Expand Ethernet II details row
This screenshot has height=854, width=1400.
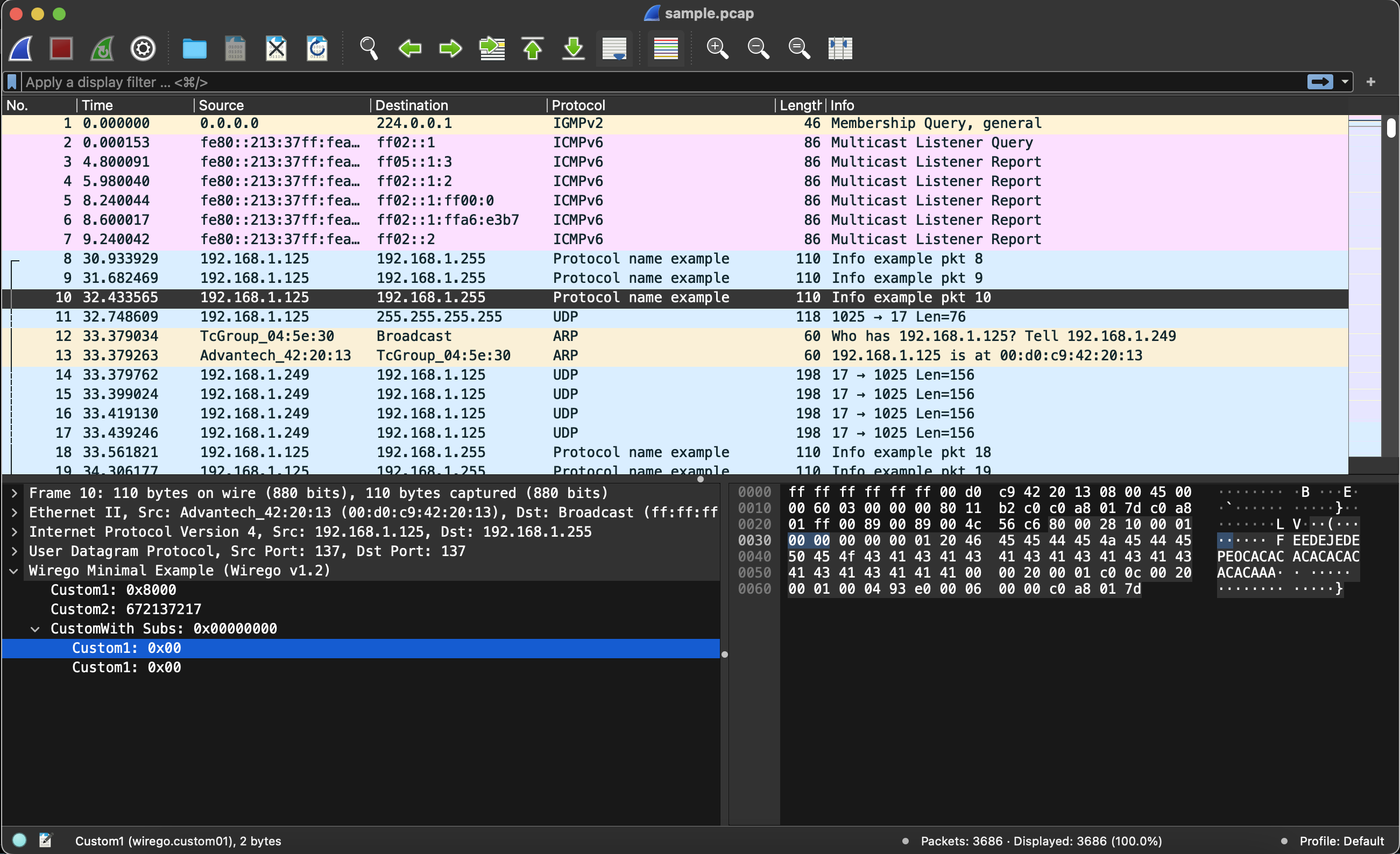14,512
